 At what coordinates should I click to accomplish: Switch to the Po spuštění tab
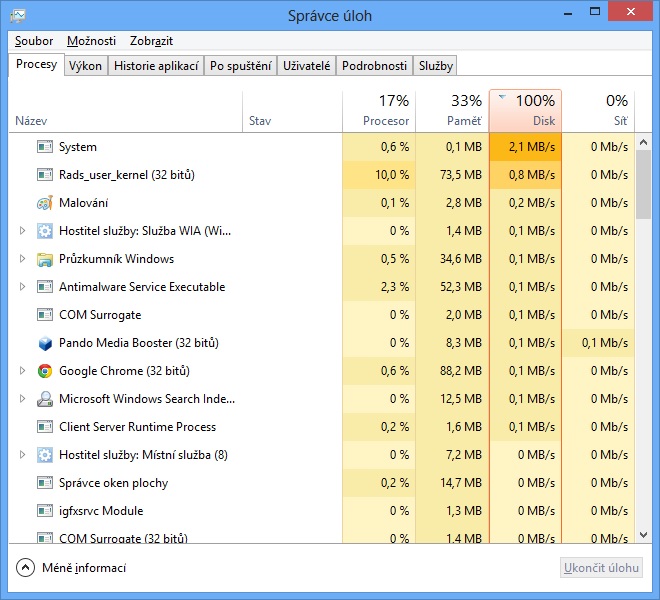tap(240, 66)
